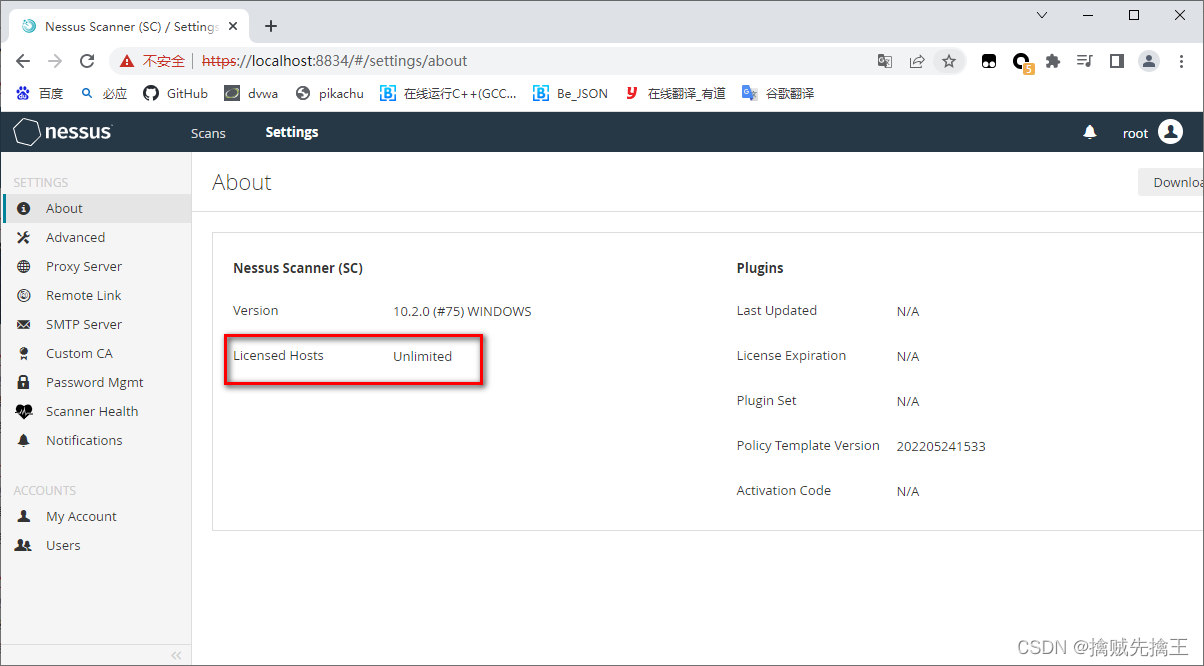Open the GitHub bookmark
Image resolution: width=1204 pixels, height=666 pixels.
176,93
